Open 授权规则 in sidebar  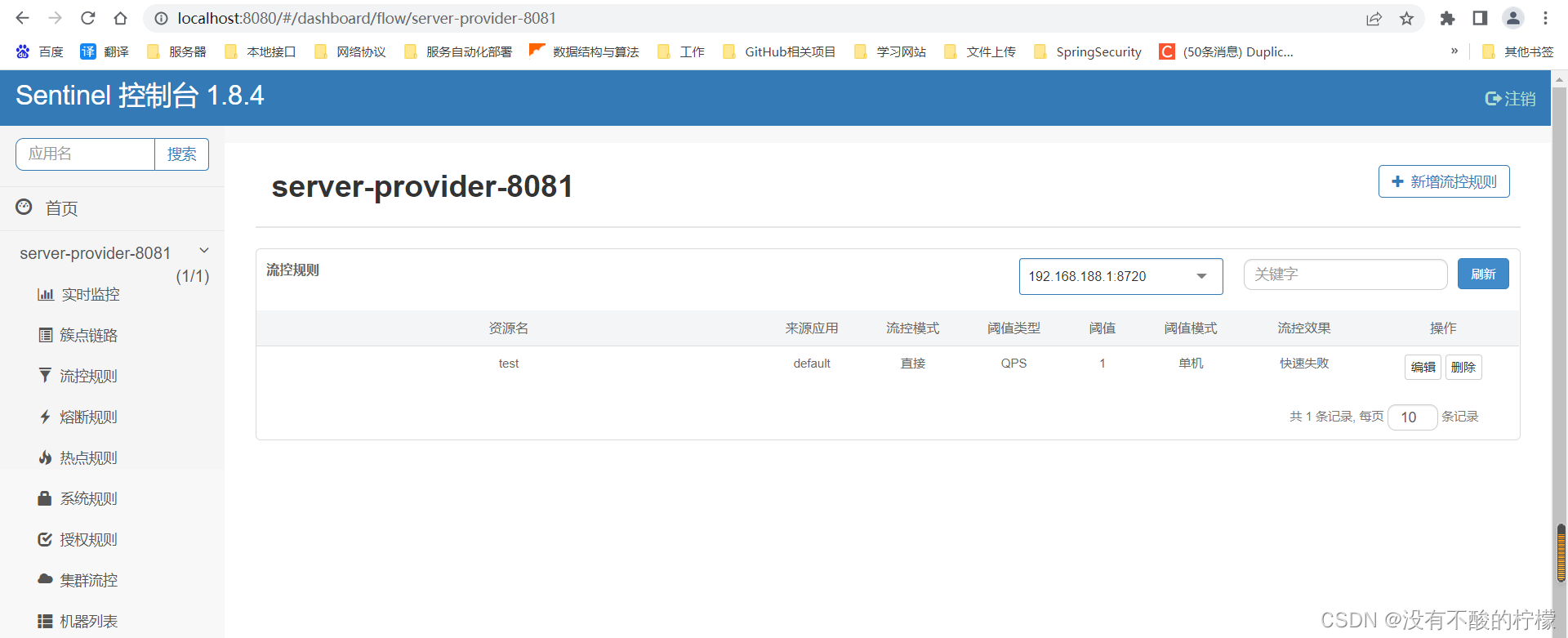click(88, 539)
